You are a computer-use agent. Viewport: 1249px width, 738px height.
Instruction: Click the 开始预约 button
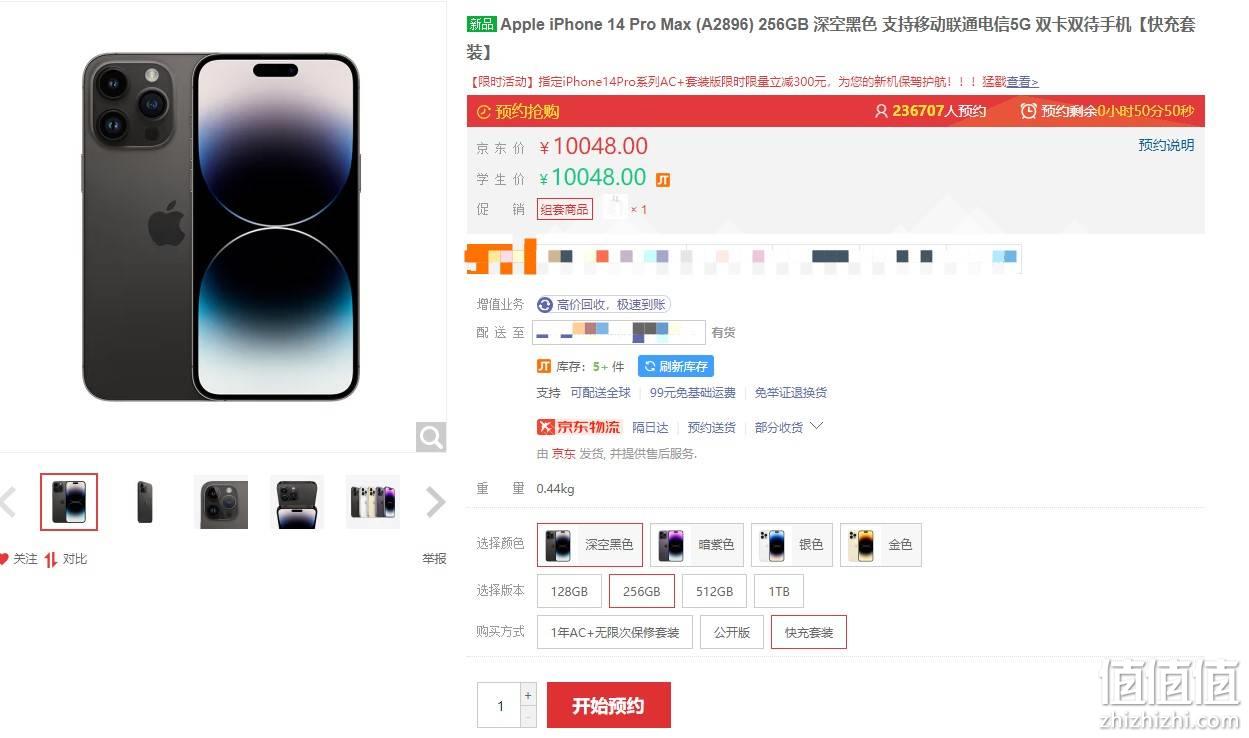click(608, 705)
